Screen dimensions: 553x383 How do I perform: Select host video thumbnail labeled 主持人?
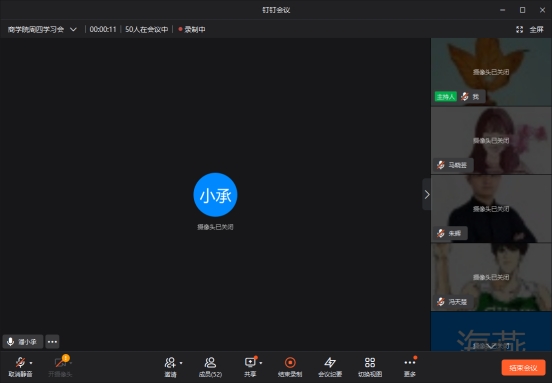point(491,72)
